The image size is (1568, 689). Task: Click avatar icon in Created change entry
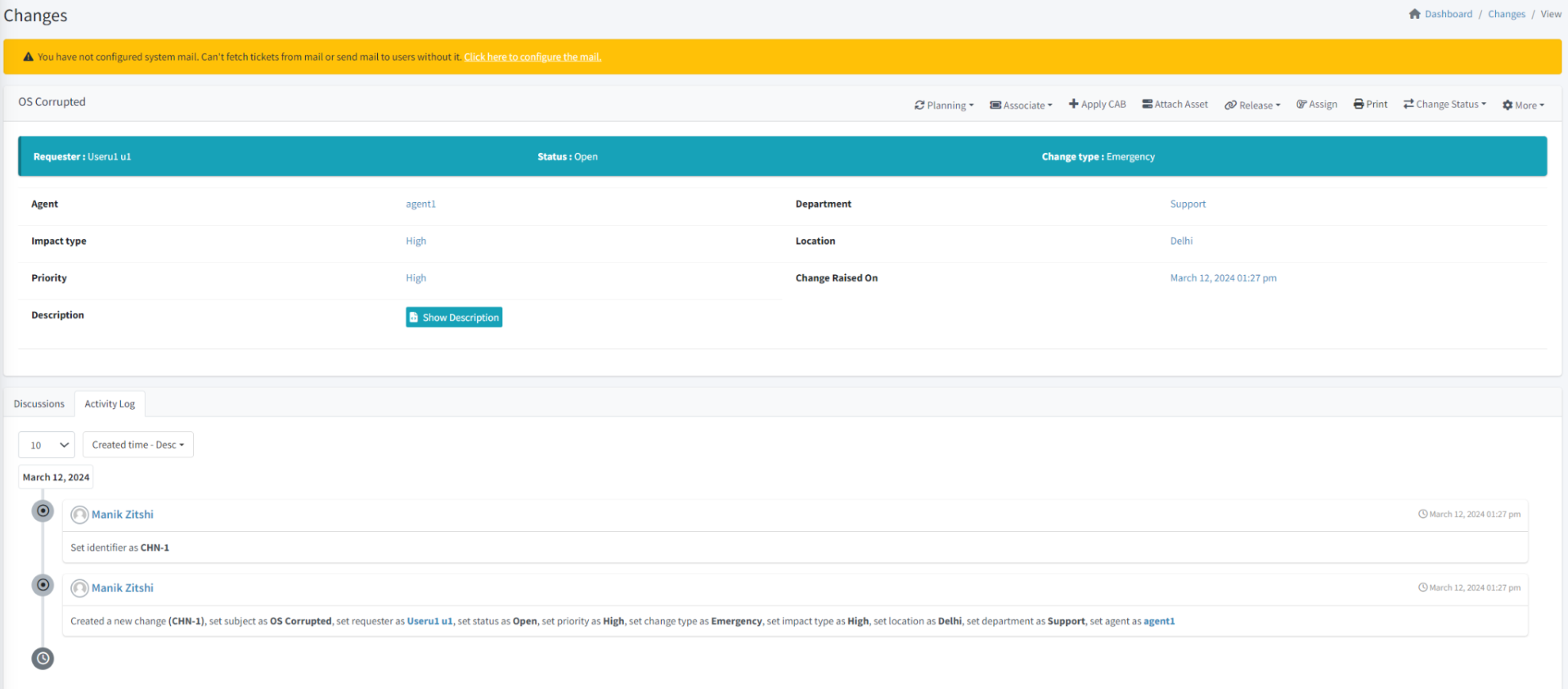(79, 588)
